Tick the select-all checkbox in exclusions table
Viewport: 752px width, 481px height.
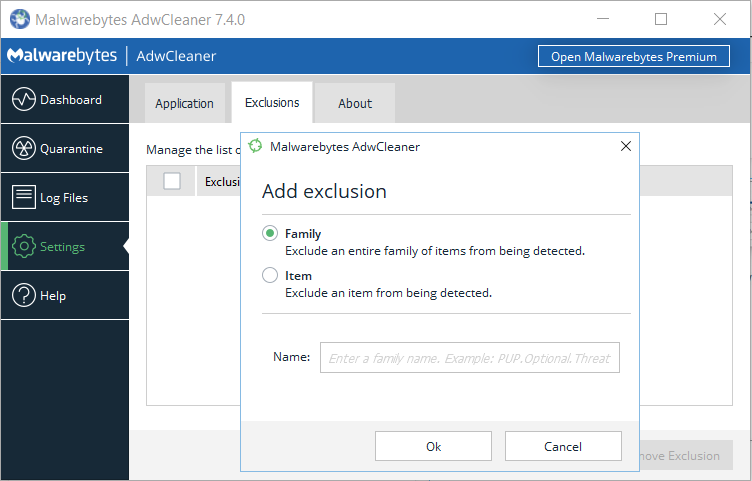[x=172, y=181]
